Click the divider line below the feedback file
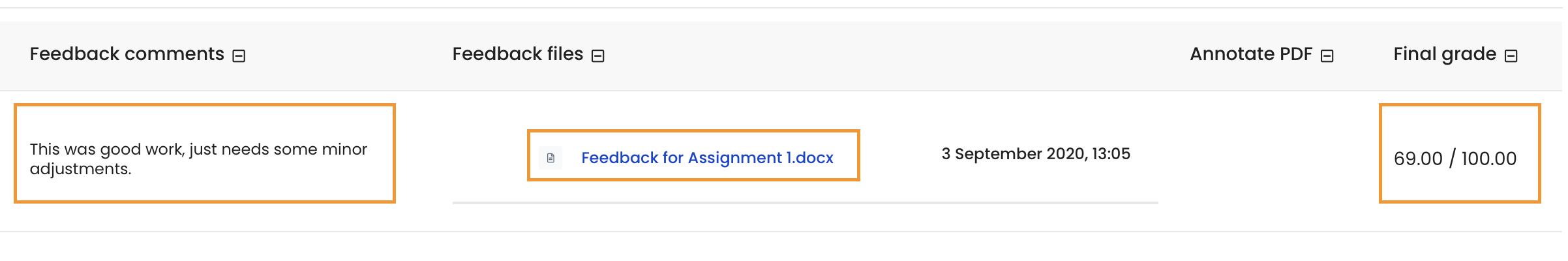Viewport: 1568px width, 261px height. 806,203
